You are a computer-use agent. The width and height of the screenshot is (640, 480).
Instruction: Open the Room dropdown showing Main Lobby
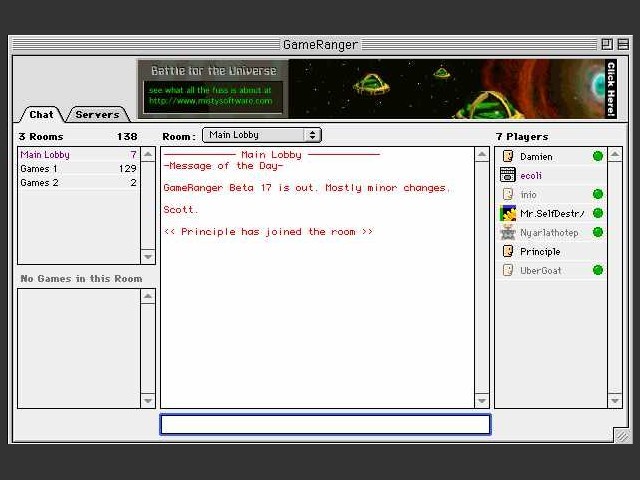tap(262, 135)
